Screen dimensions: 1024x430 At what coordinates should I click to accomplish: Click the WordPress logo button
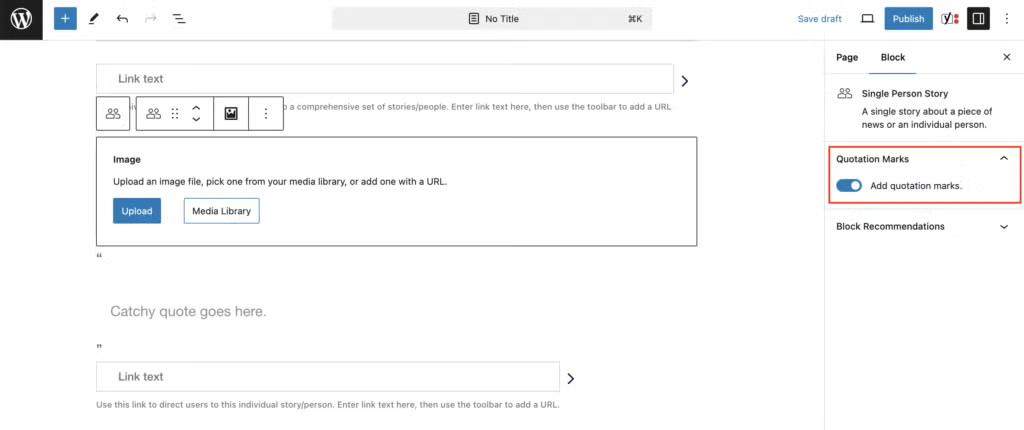coord(21,19)
